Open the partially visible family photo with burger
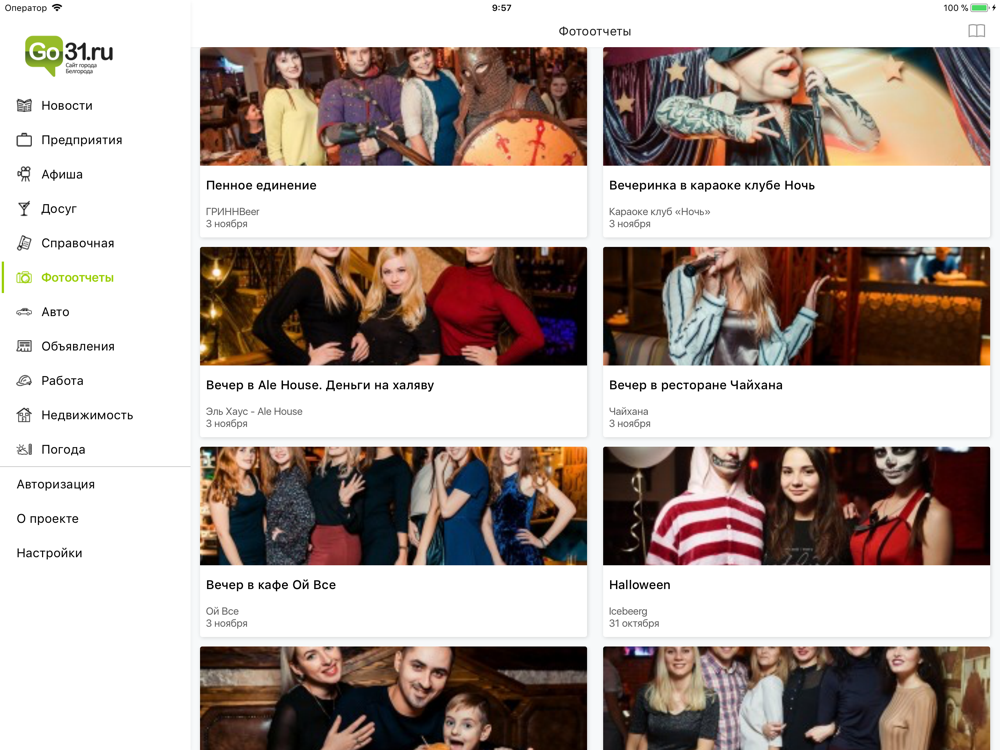The height and width of the screenshot is (750, 1000). click(393, 698)
